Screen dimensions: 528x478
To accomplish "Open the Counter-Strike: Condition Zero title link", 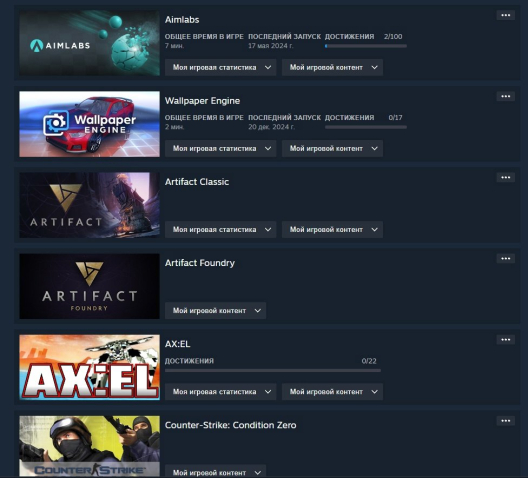I will coord(231,425).
